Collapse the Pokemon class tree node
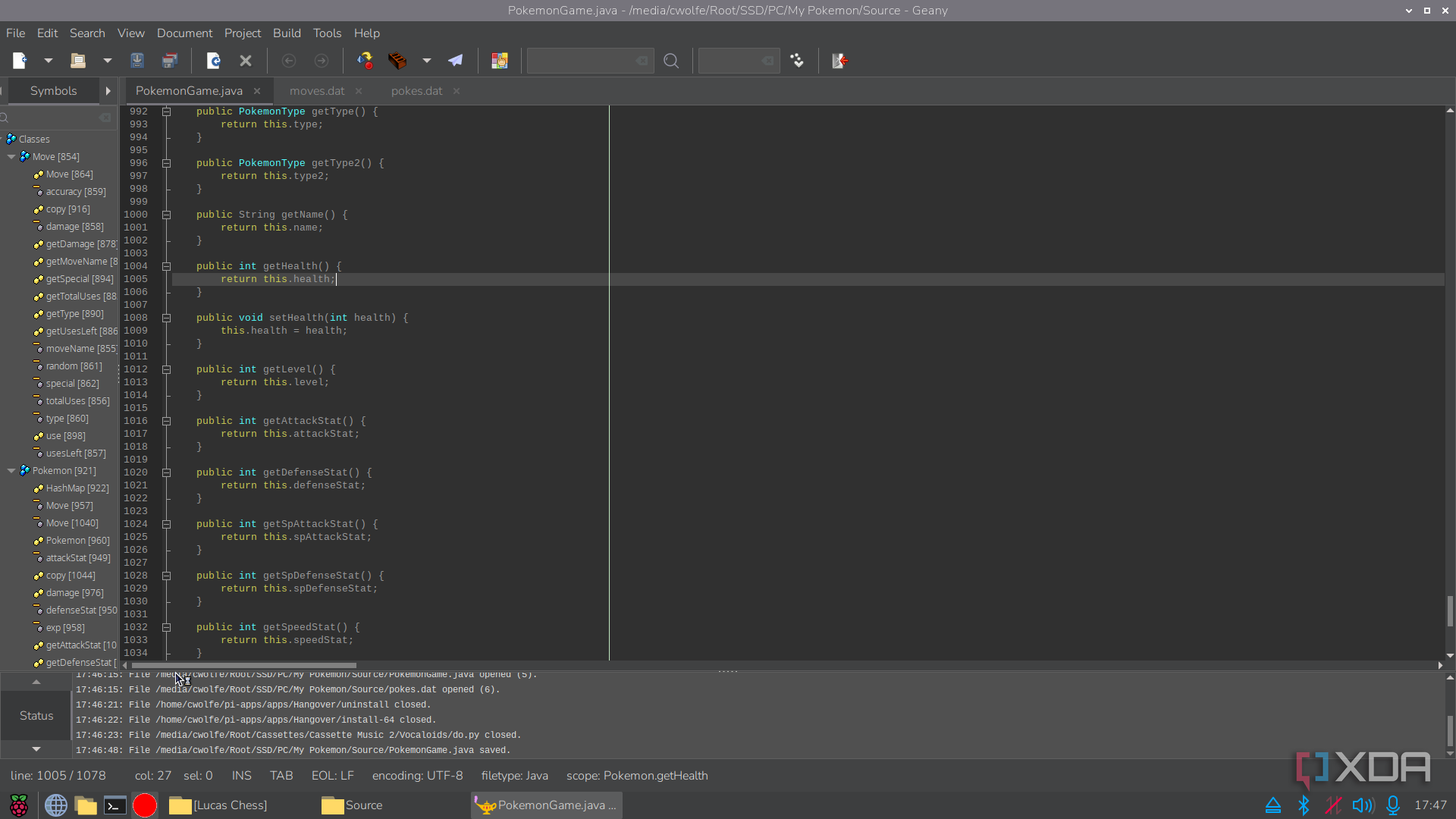The height and width of the screenshot is (819, 1456). click(11, 471)
